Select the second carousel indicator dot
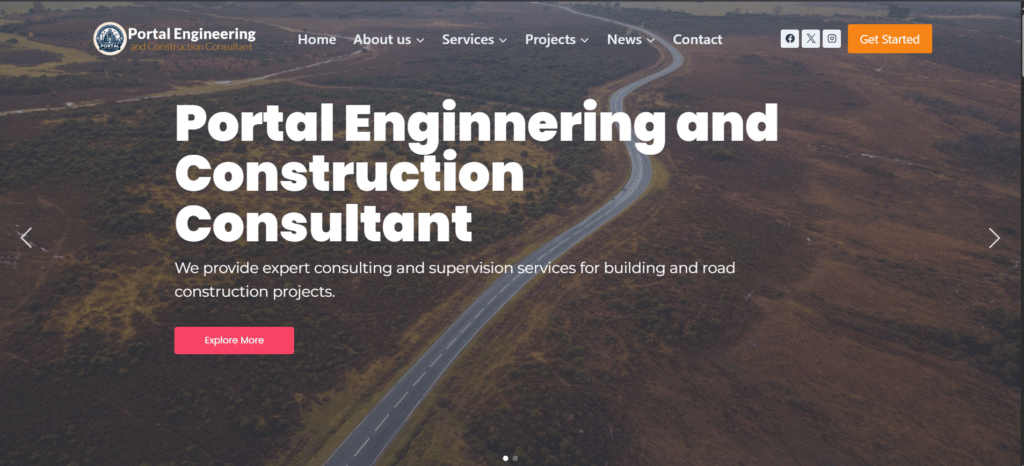This screenshot has width=1024, height=466. tap(515, 458)
